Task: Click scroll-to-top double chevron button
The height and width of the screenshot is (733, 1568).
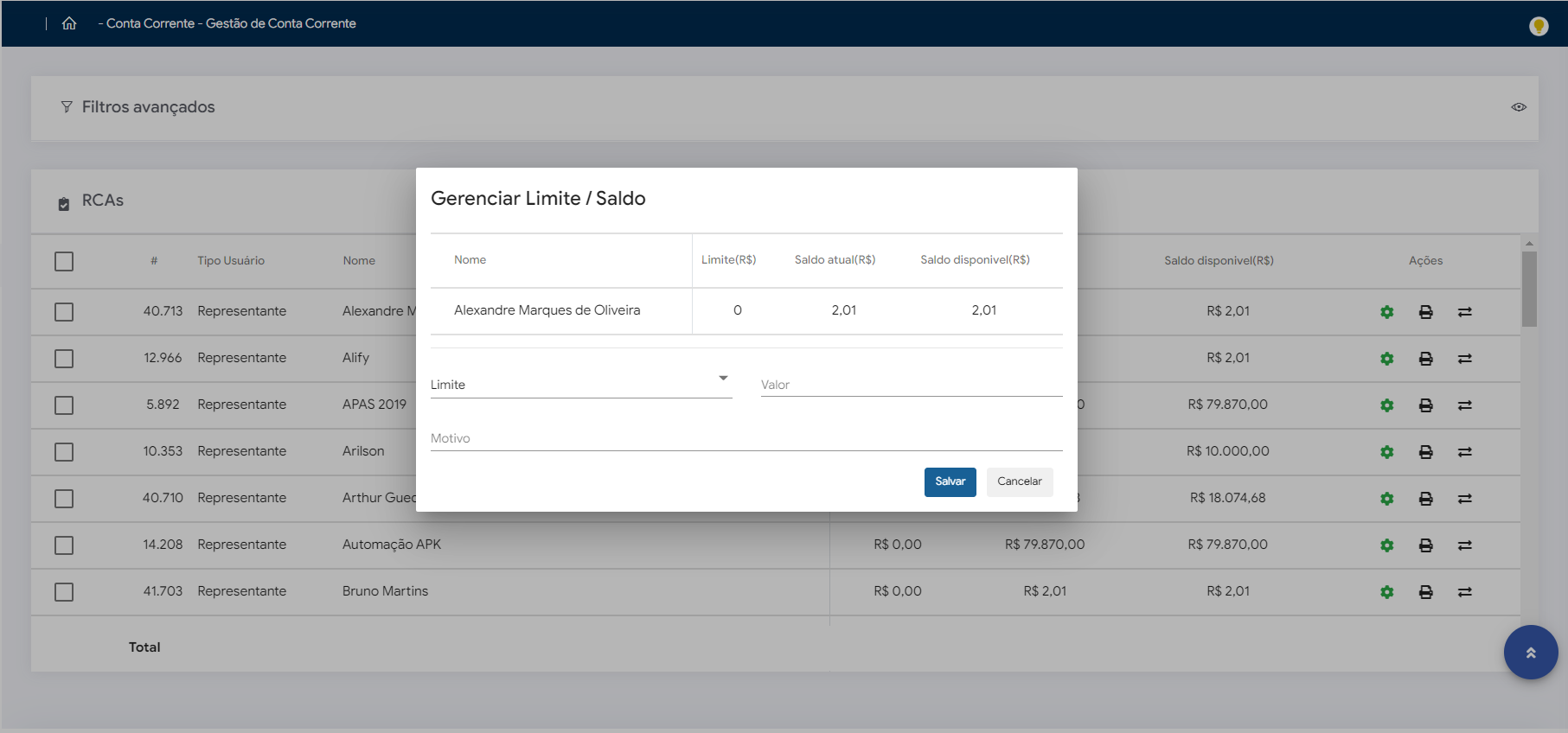Action: pos(1530,653)
